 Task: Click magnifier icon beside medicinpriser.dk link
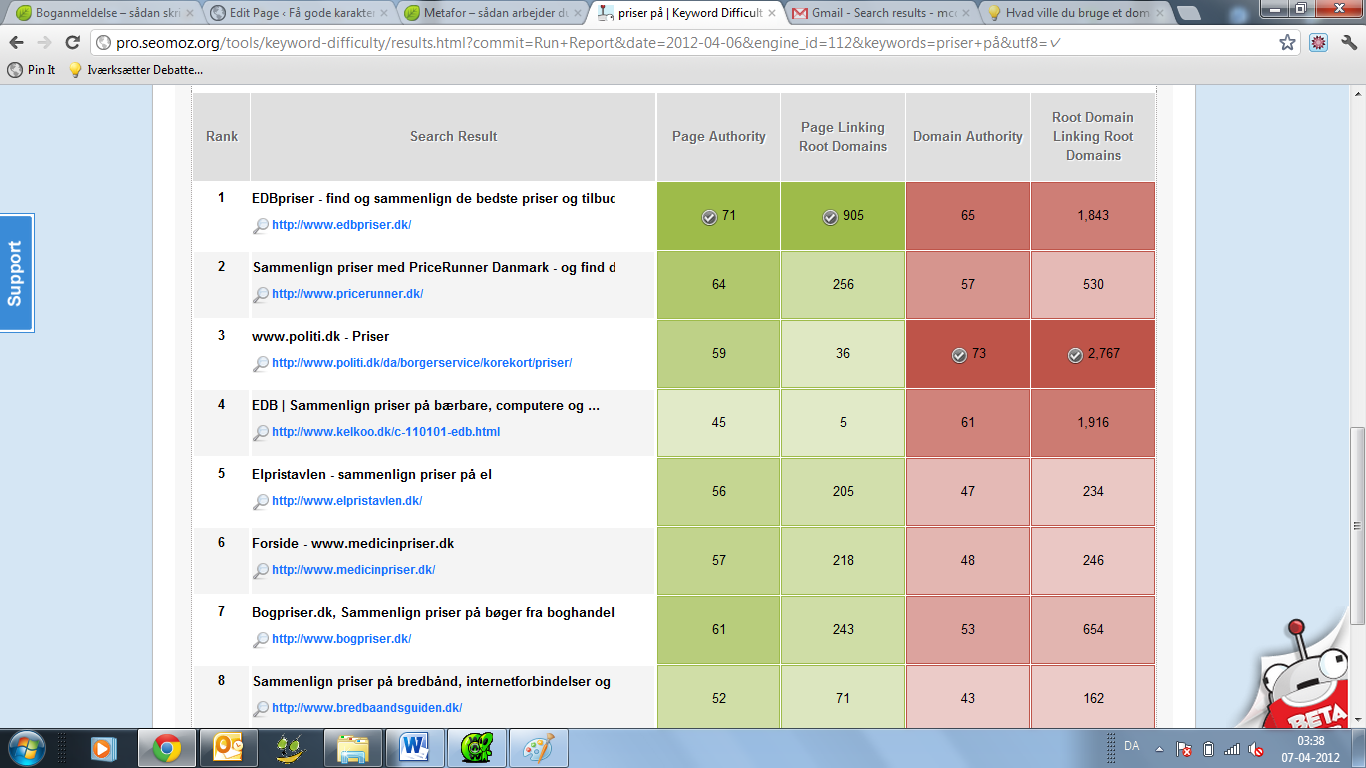tap(260, 571)
